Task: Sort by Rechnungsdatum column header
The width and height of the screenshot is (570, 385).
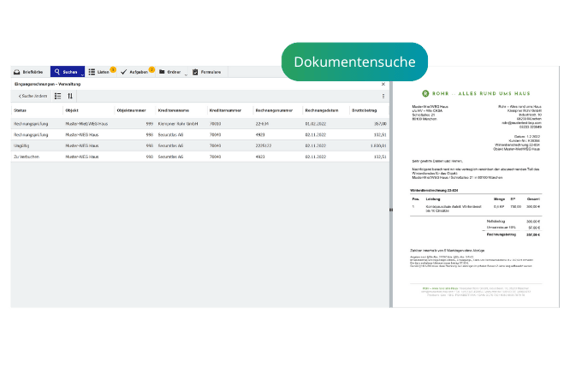Action: tap(321, 110)
